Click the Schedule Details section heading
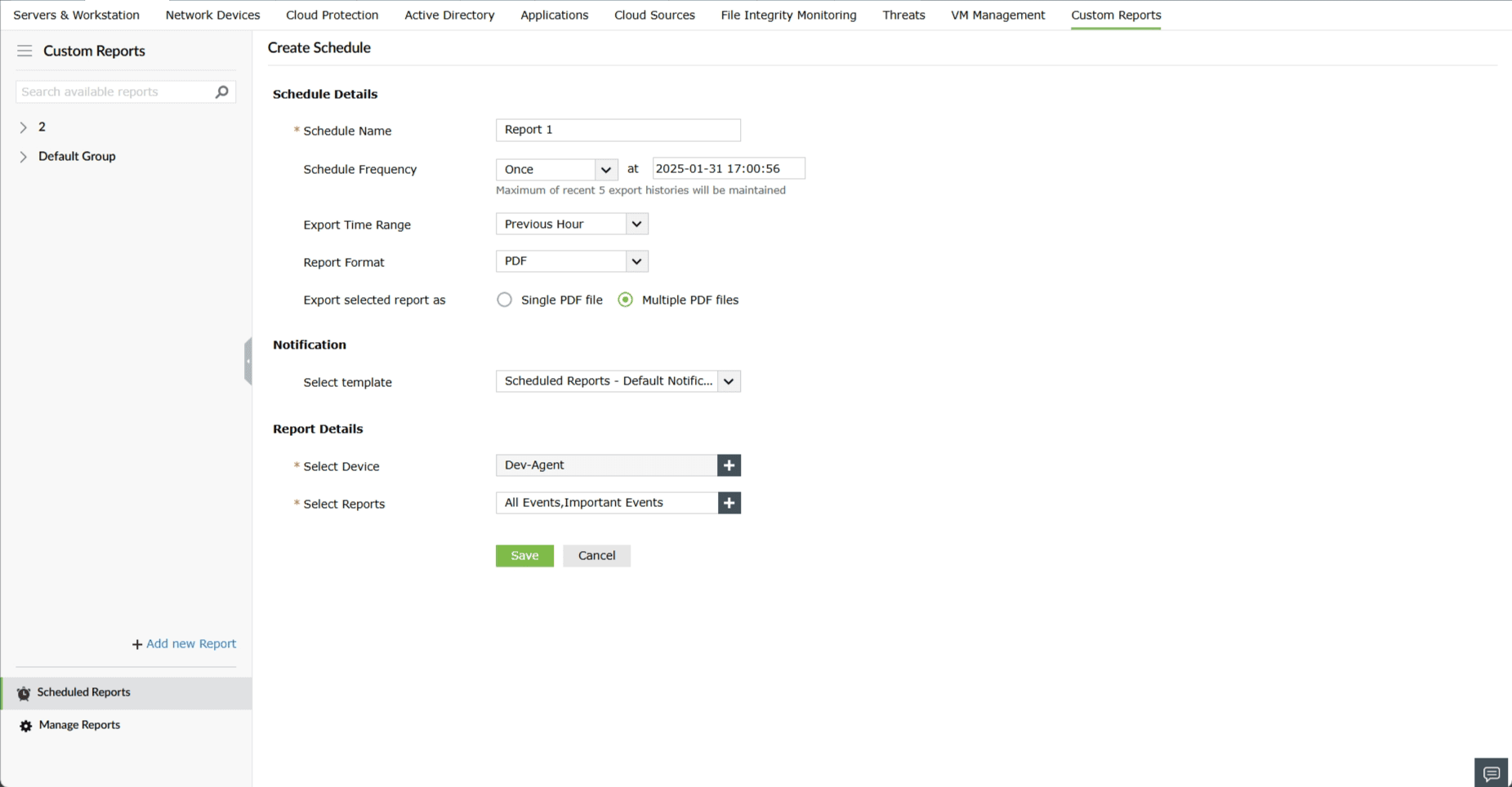Screen dimensions: 1512x787 point(325,95)
